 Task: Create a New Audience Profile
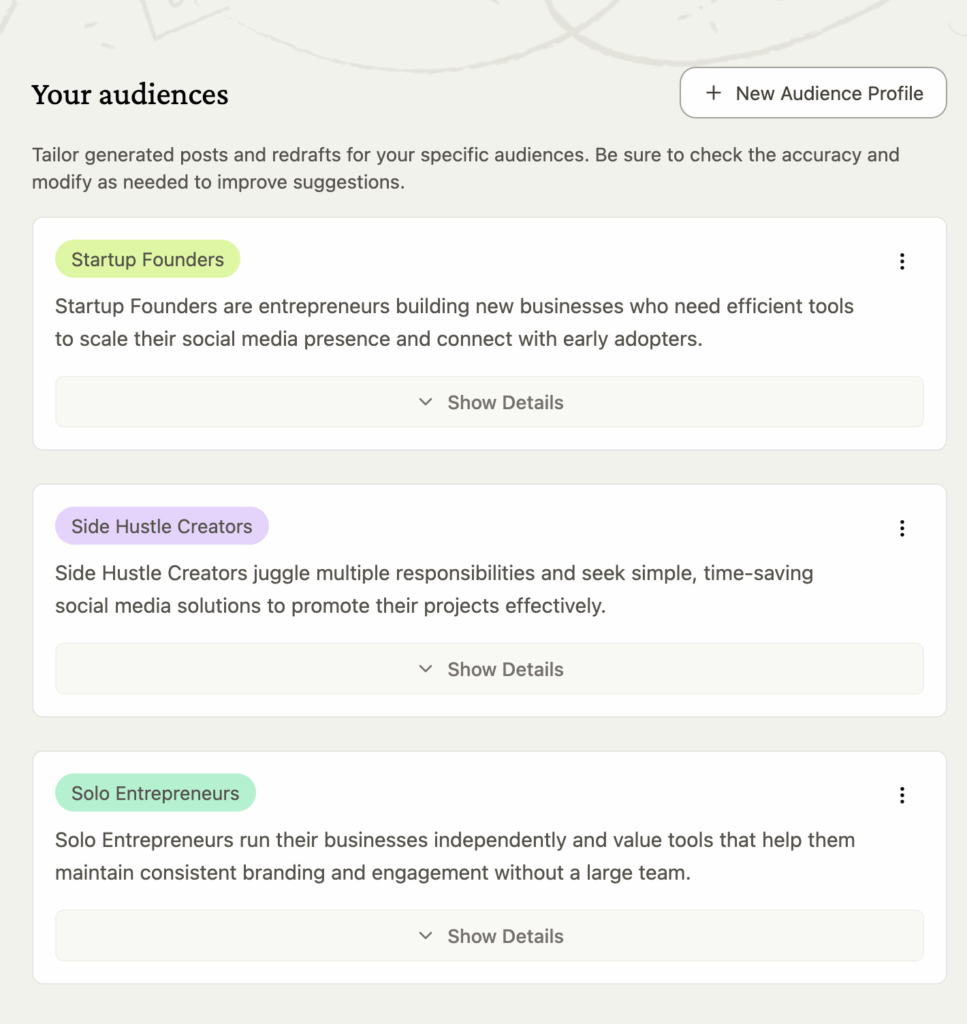click(x=812, y=93)
